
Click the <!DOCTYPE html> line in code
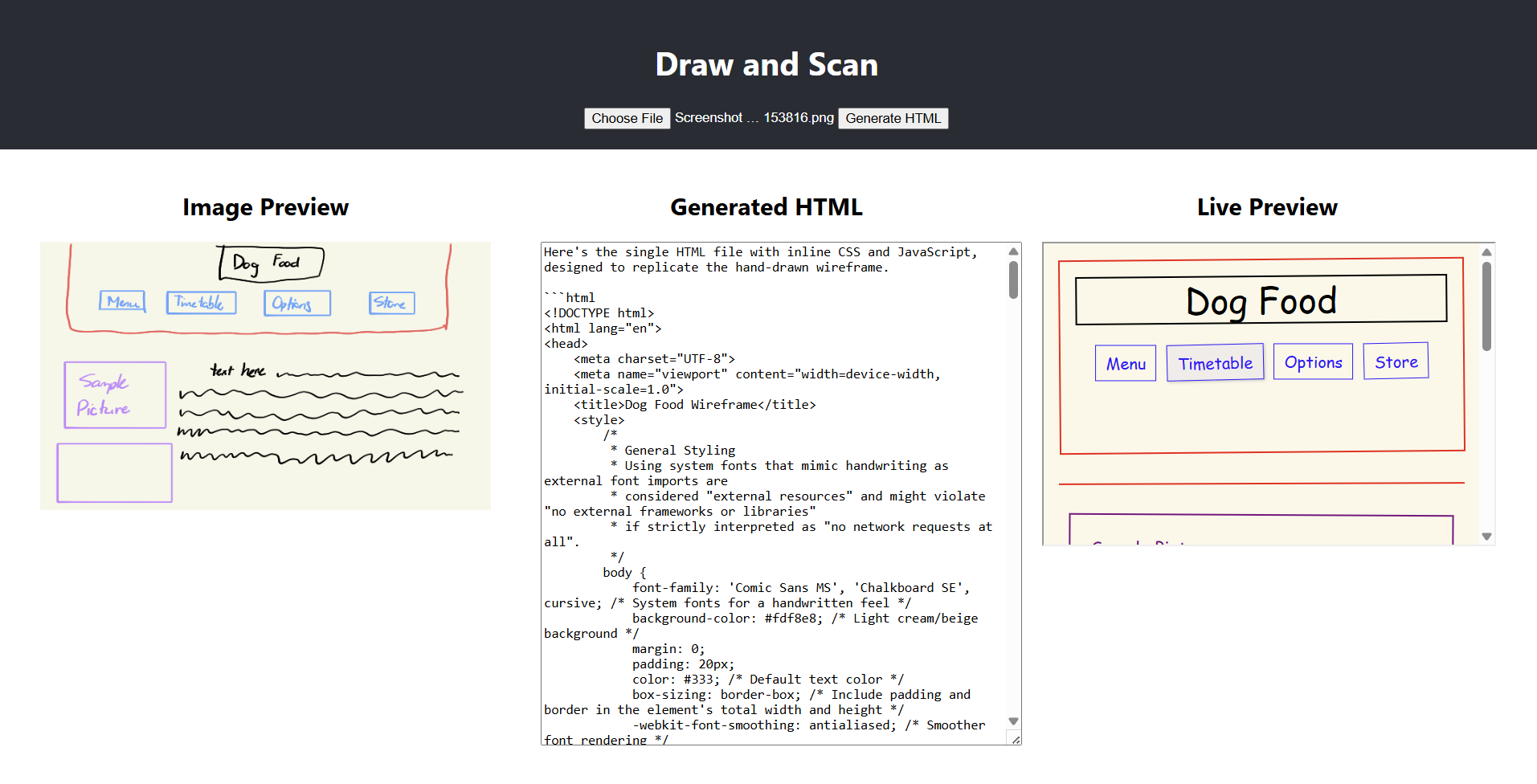(x=599, y=313)
